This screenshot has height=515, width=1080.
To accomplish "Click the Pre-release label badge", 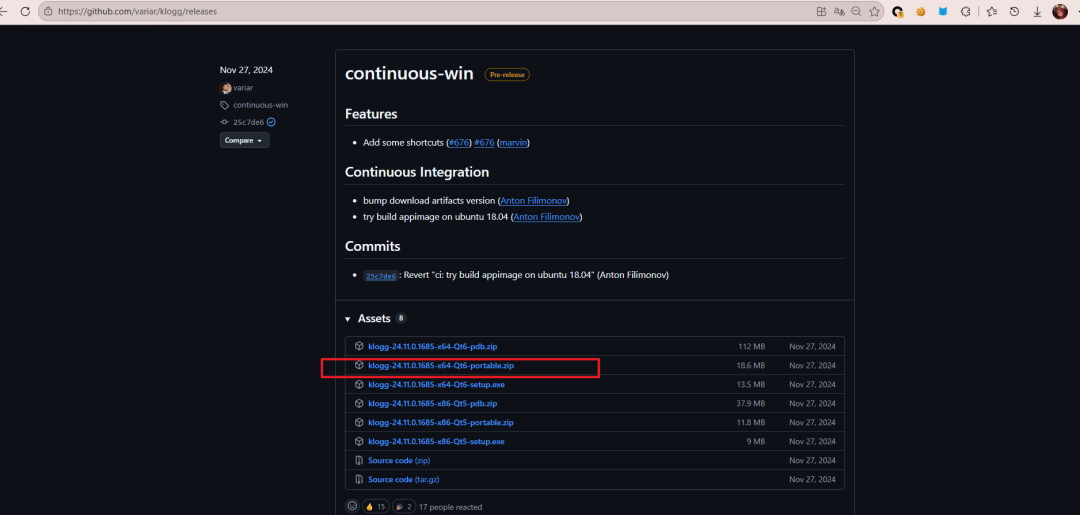I will pos(507,74).
